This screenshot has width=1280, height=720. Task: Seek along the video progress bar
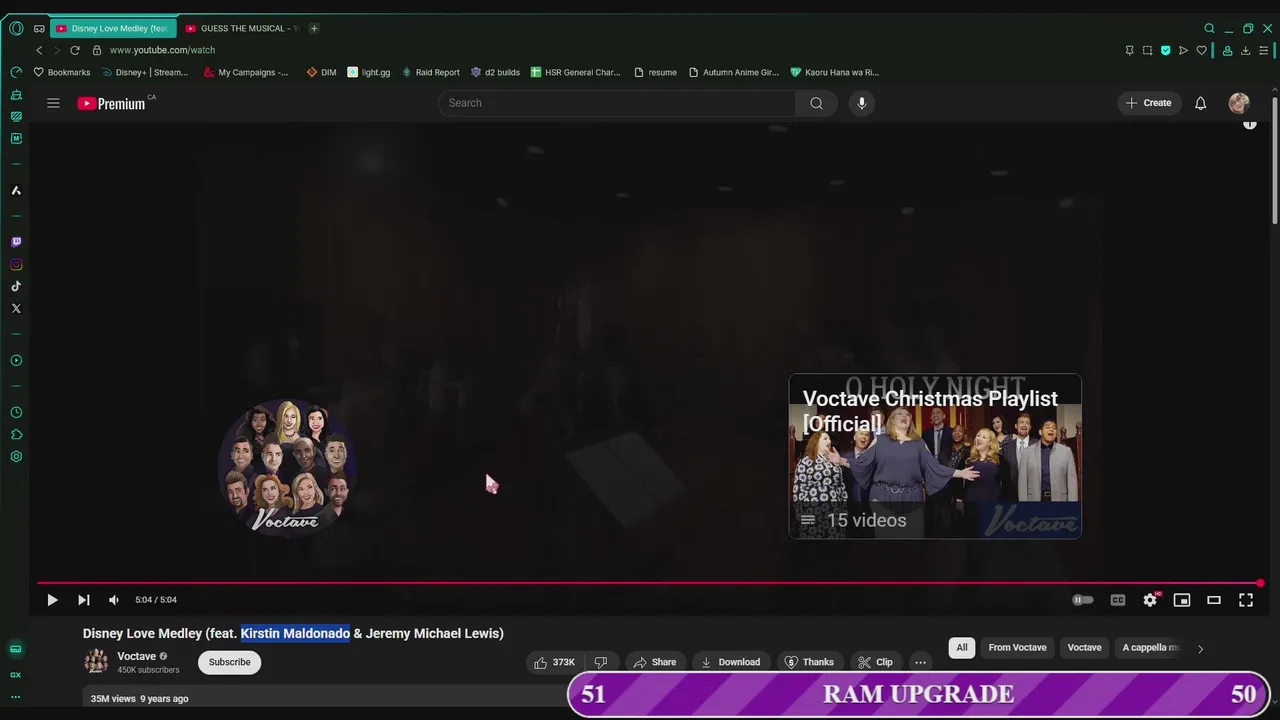648,583
